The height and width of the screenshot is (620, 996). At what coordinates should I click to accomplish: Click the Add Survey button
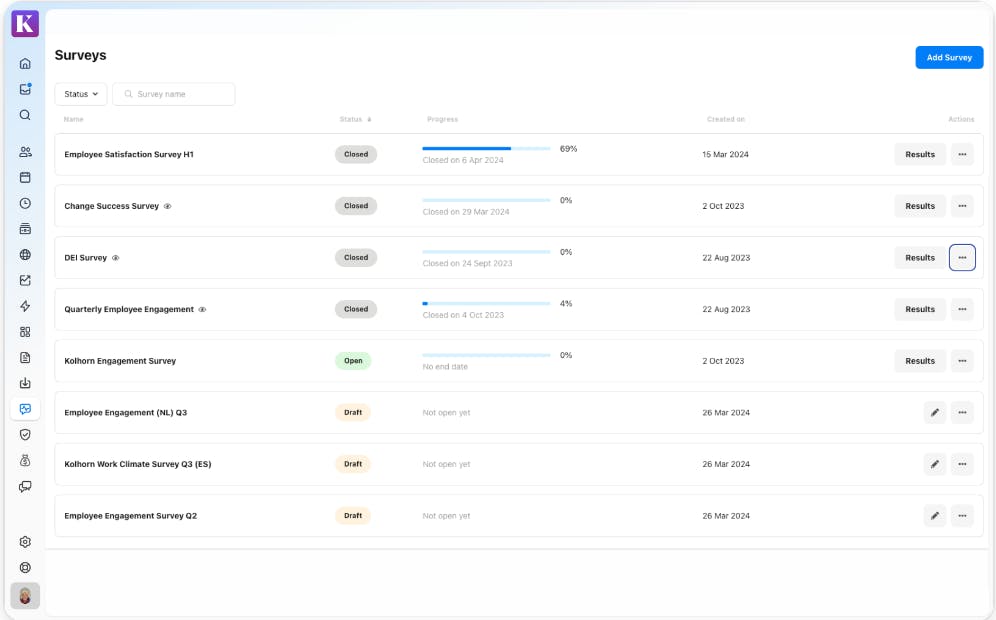click(x=949, y=57)
